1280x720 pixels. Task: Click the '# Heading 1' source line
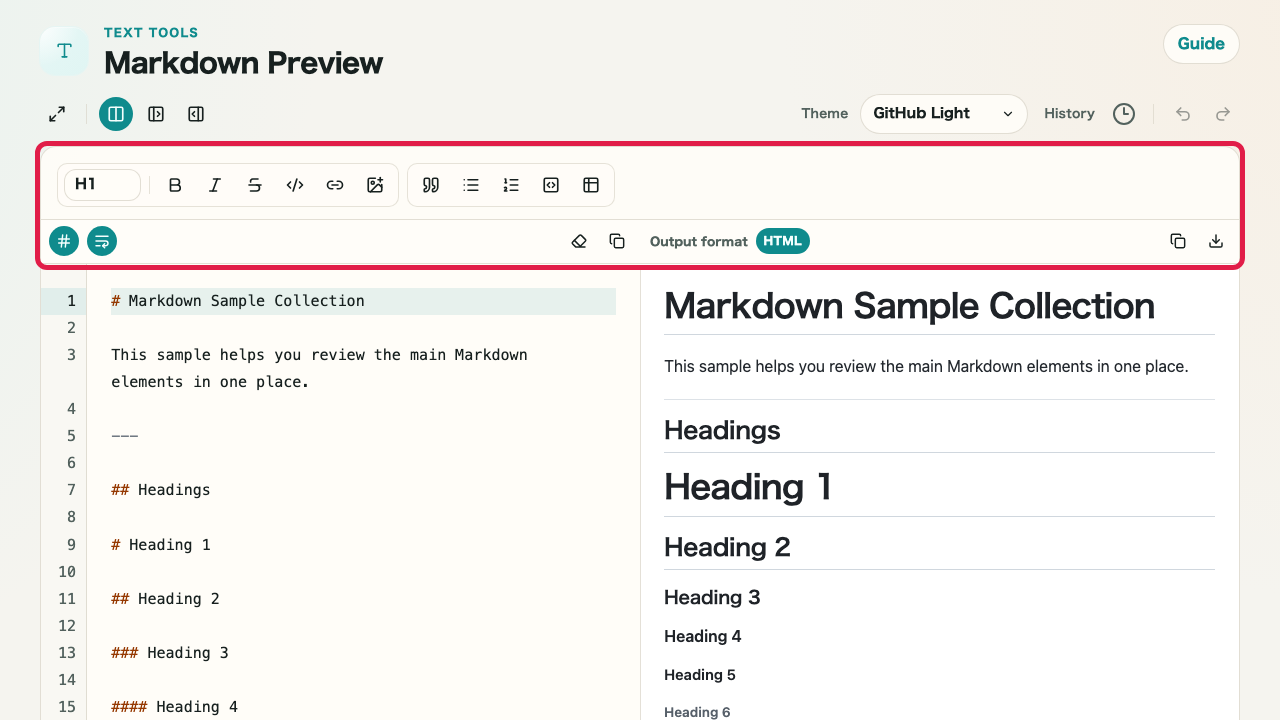coord(161,545)
